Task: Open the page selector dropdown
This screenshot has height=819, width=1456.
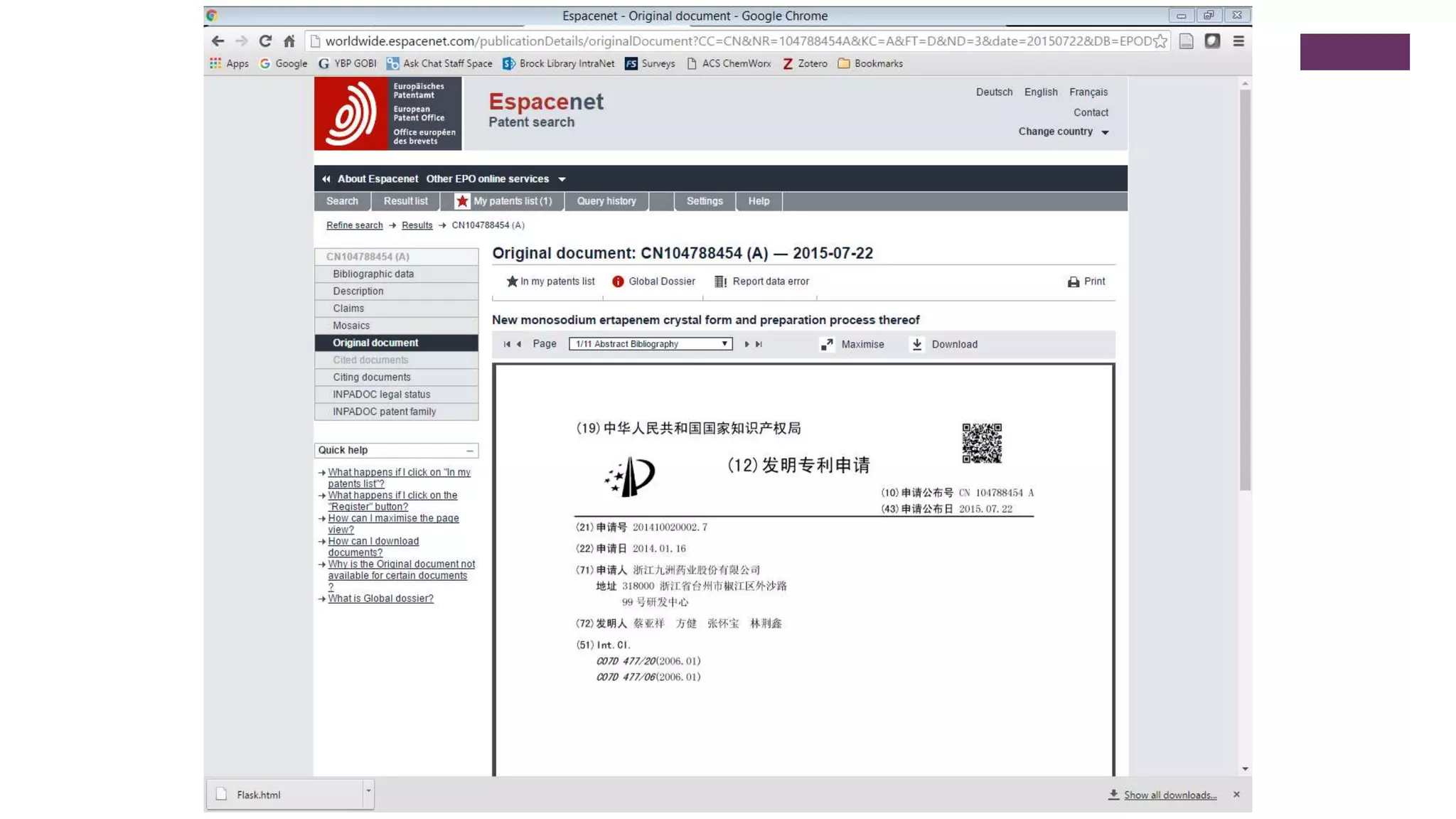Action: 651,344
